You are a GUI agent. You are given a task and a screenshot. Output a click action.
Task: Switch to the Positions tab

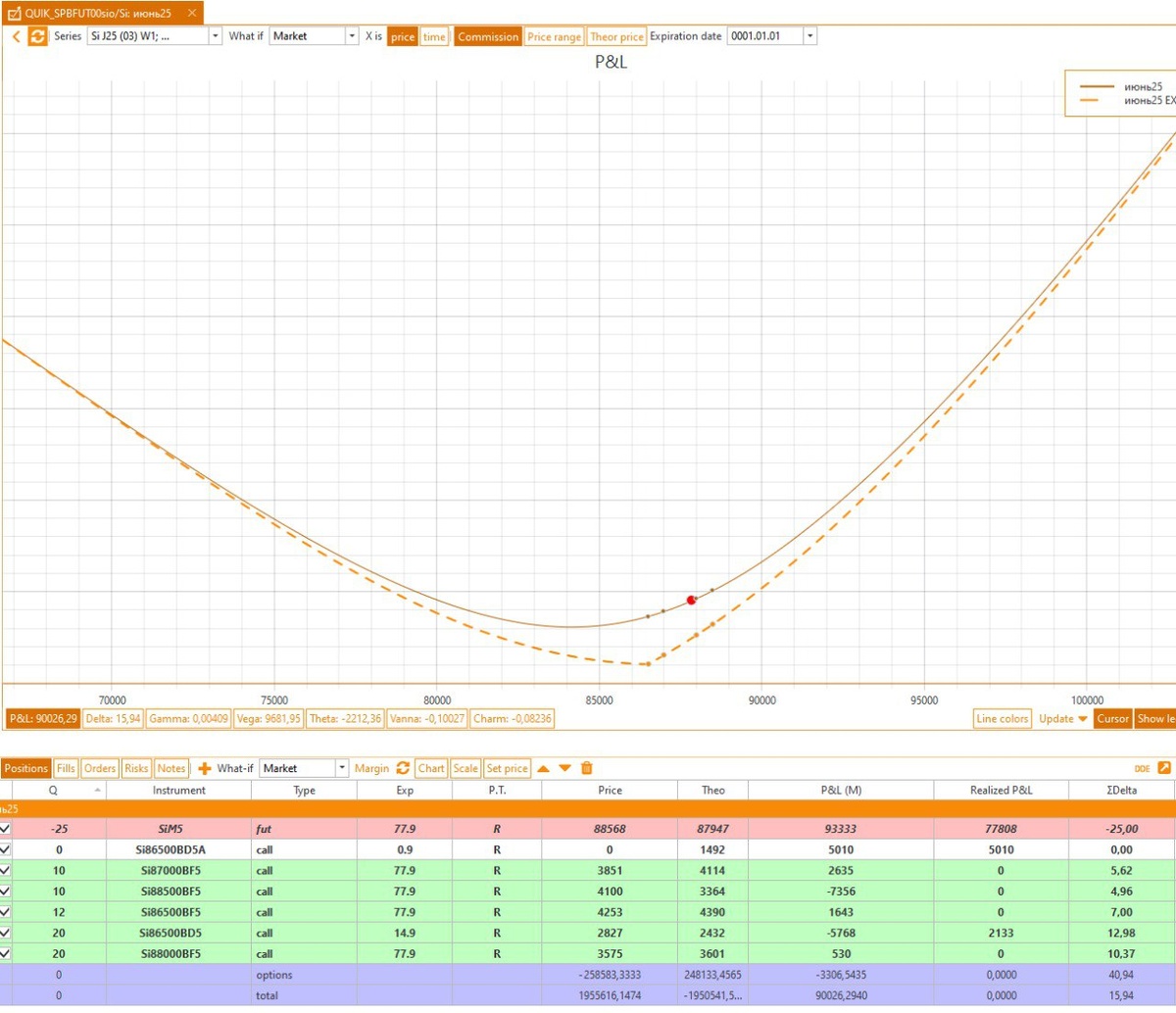25,768
